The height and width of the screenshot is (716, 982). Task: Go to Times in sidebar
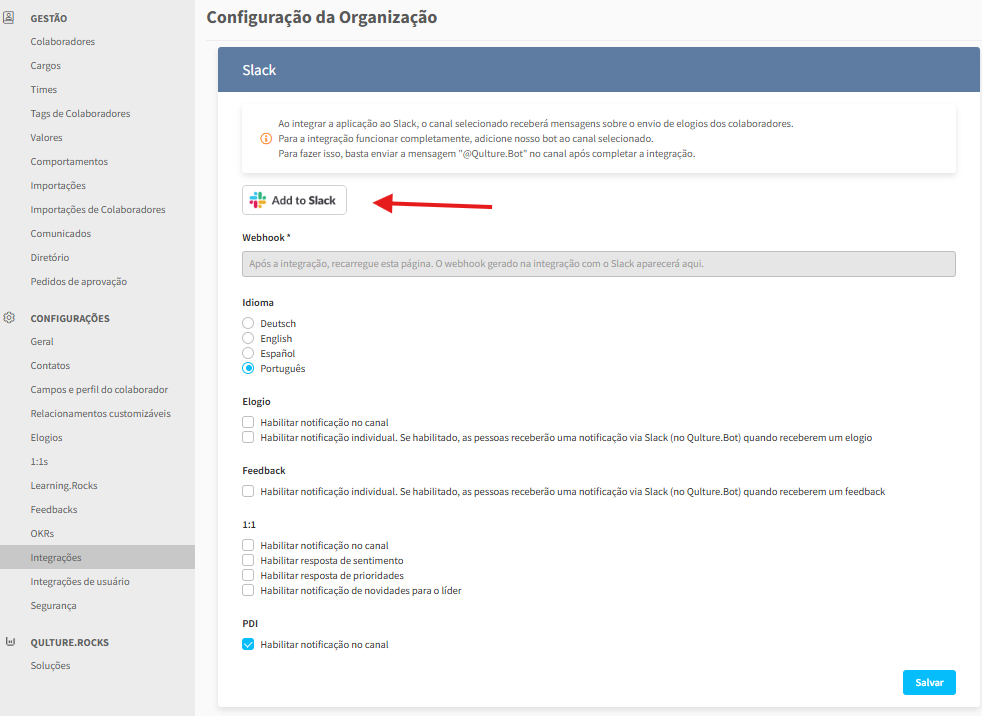[x=43, y=90]
